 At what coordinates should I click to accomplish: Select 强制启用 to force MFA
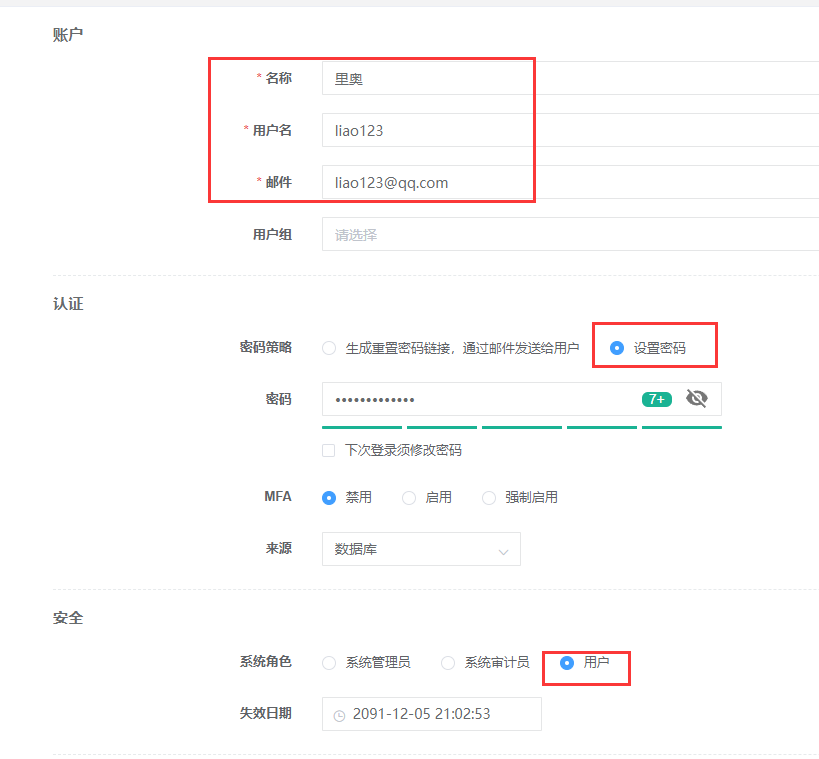point(488,496)
